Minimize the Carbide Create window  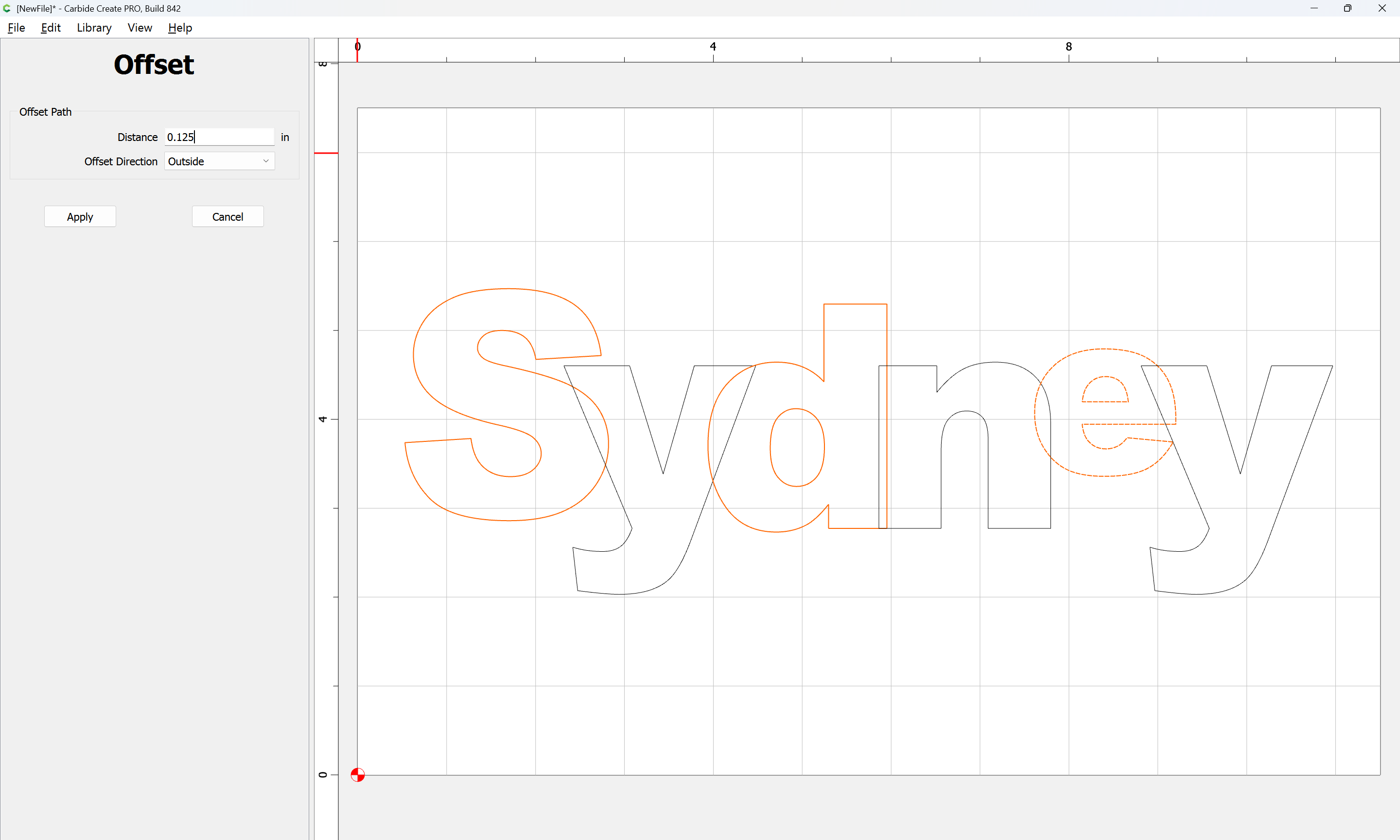[1314, 8]
